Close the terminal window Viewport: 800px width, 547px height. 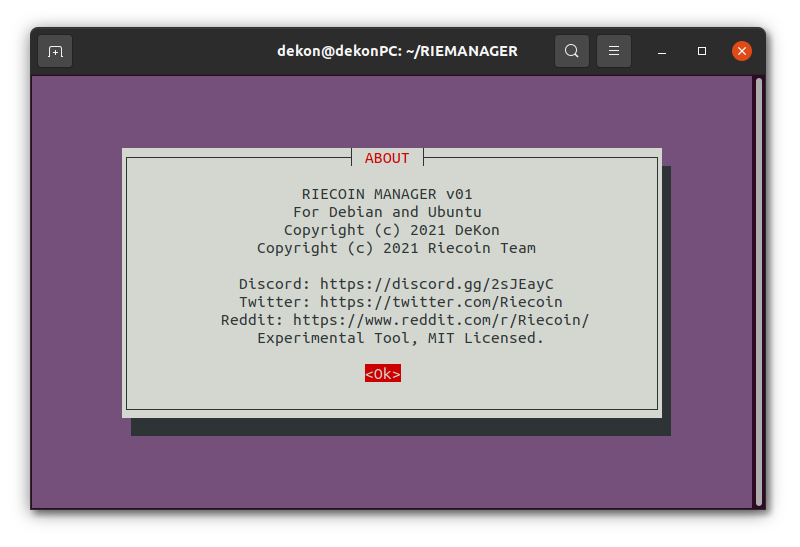coord(742,51)
